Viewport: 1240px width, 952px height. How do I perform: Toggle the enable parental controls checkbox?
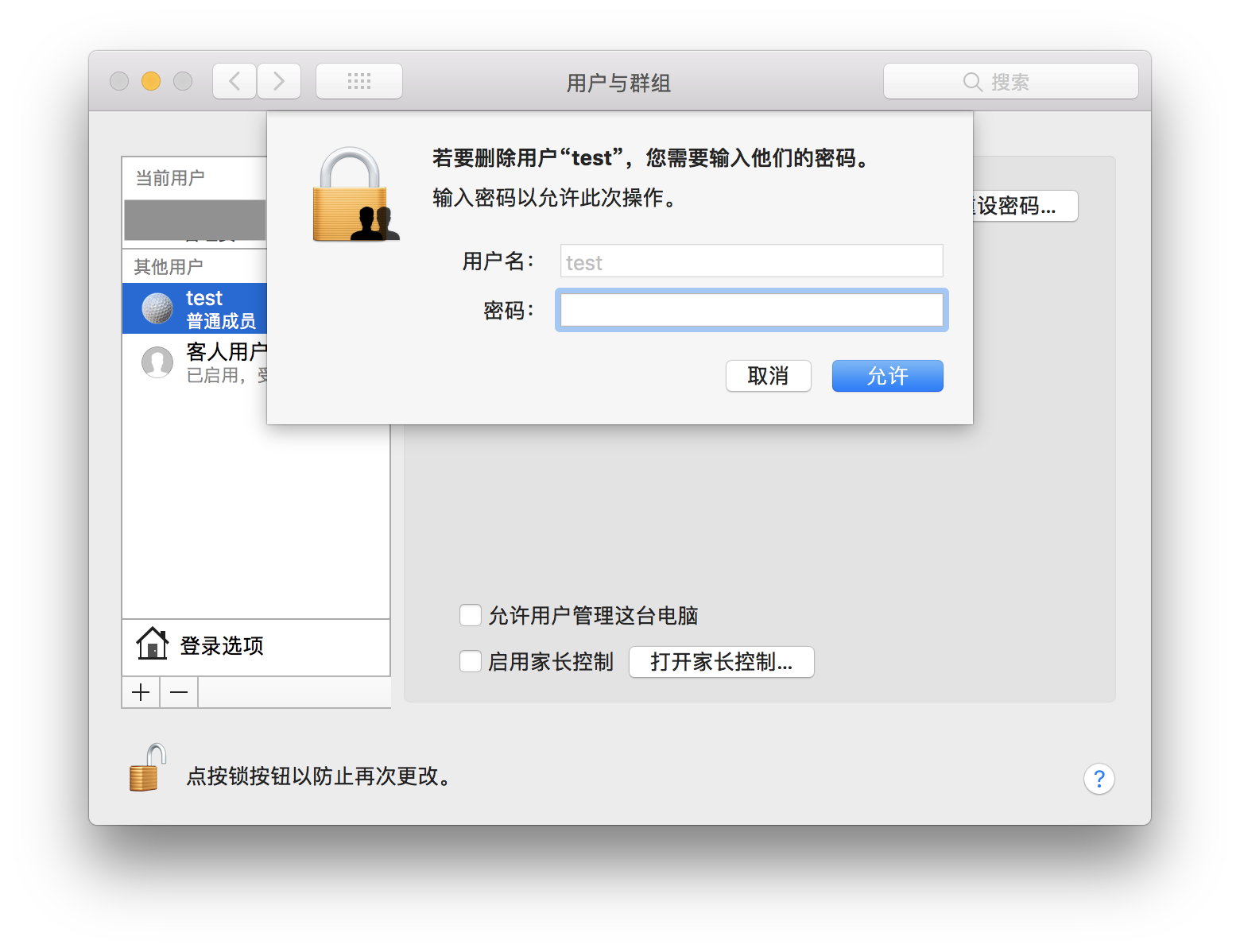[x=471, y=661]
